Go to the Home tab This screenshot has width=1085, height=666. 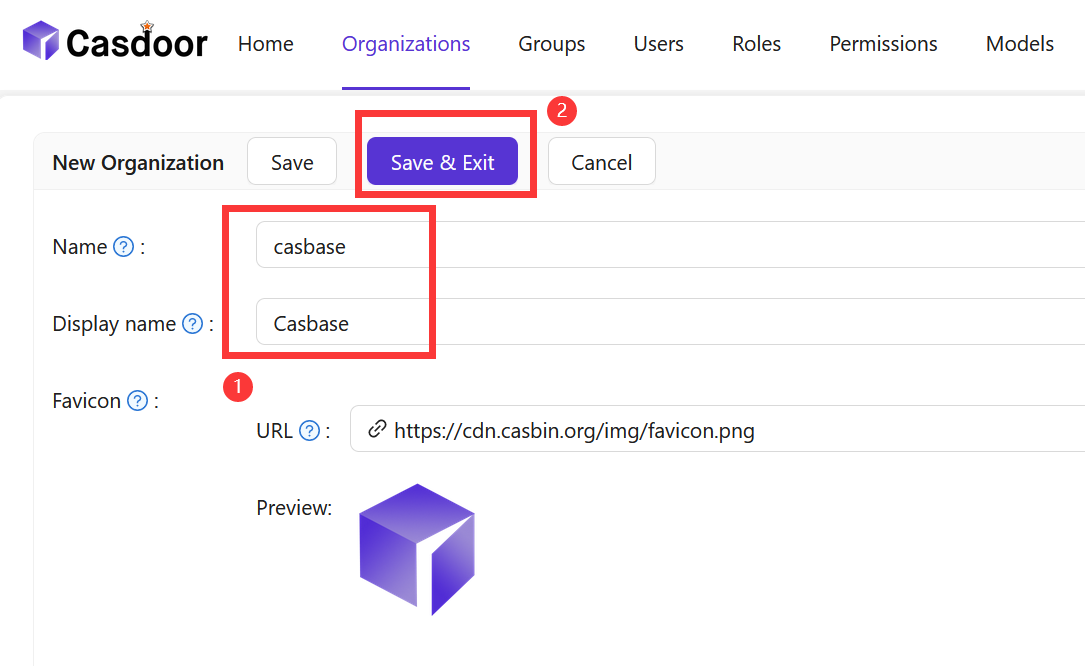pos(266,44)
